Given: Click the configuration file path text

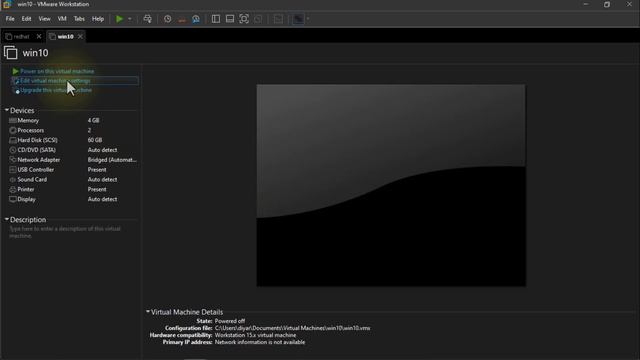Looking at the screenshot, I should [293, 328].
